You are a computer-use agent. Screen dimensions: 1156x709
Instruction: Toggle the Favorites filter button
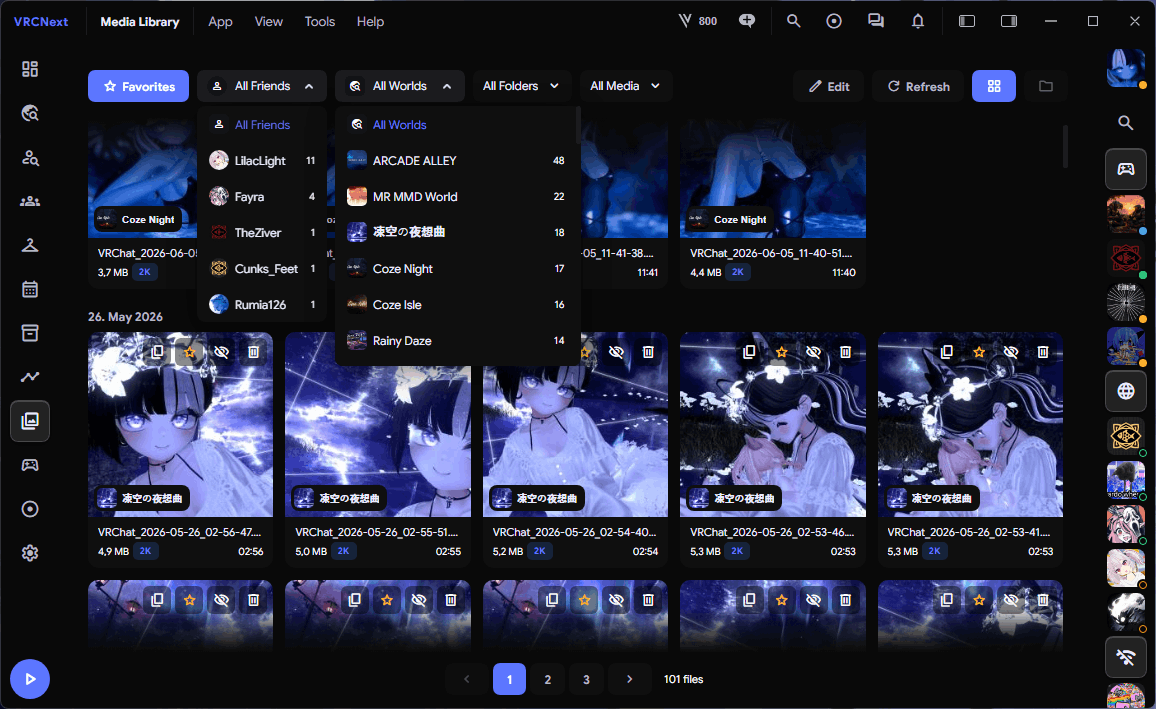tap(139, 86)
